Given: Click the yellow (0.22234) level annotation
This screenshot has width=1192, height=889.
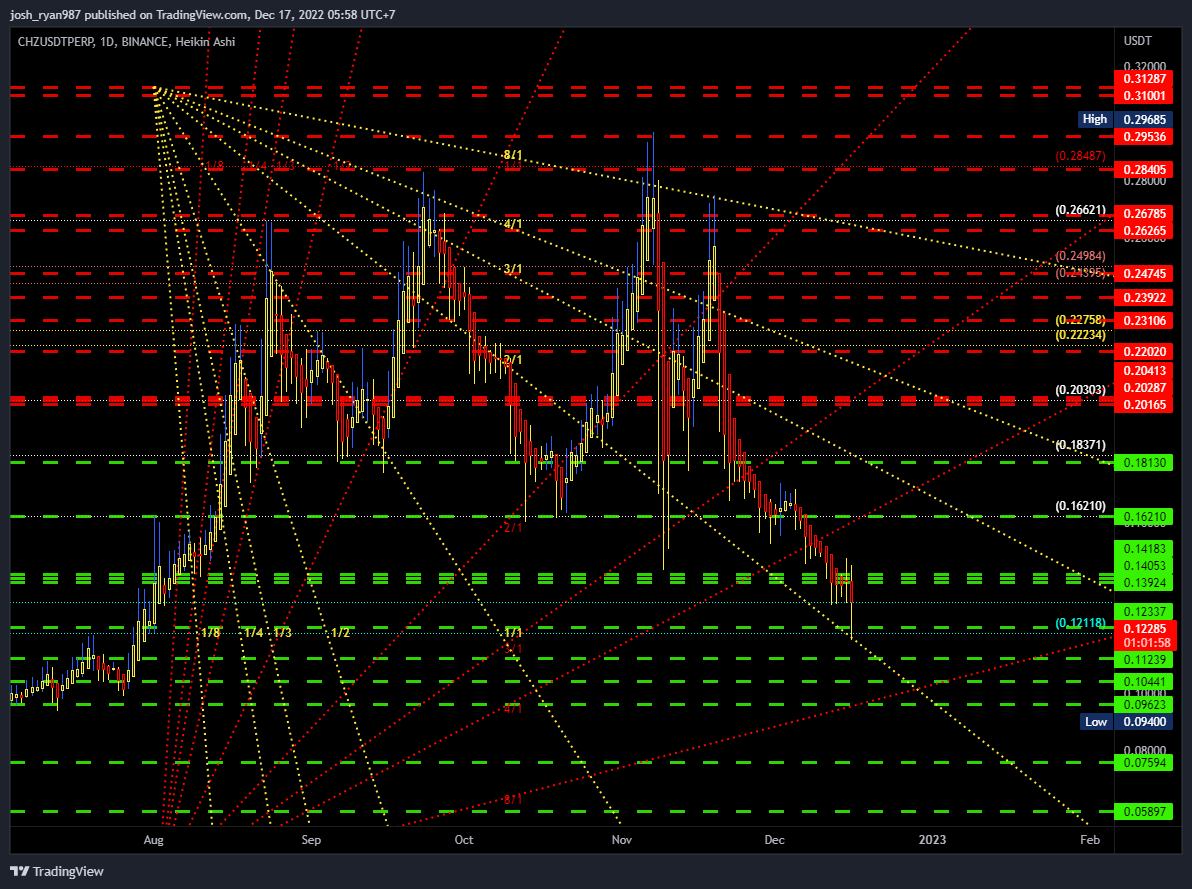Looking at the screenshot, I should point(1080,335).
